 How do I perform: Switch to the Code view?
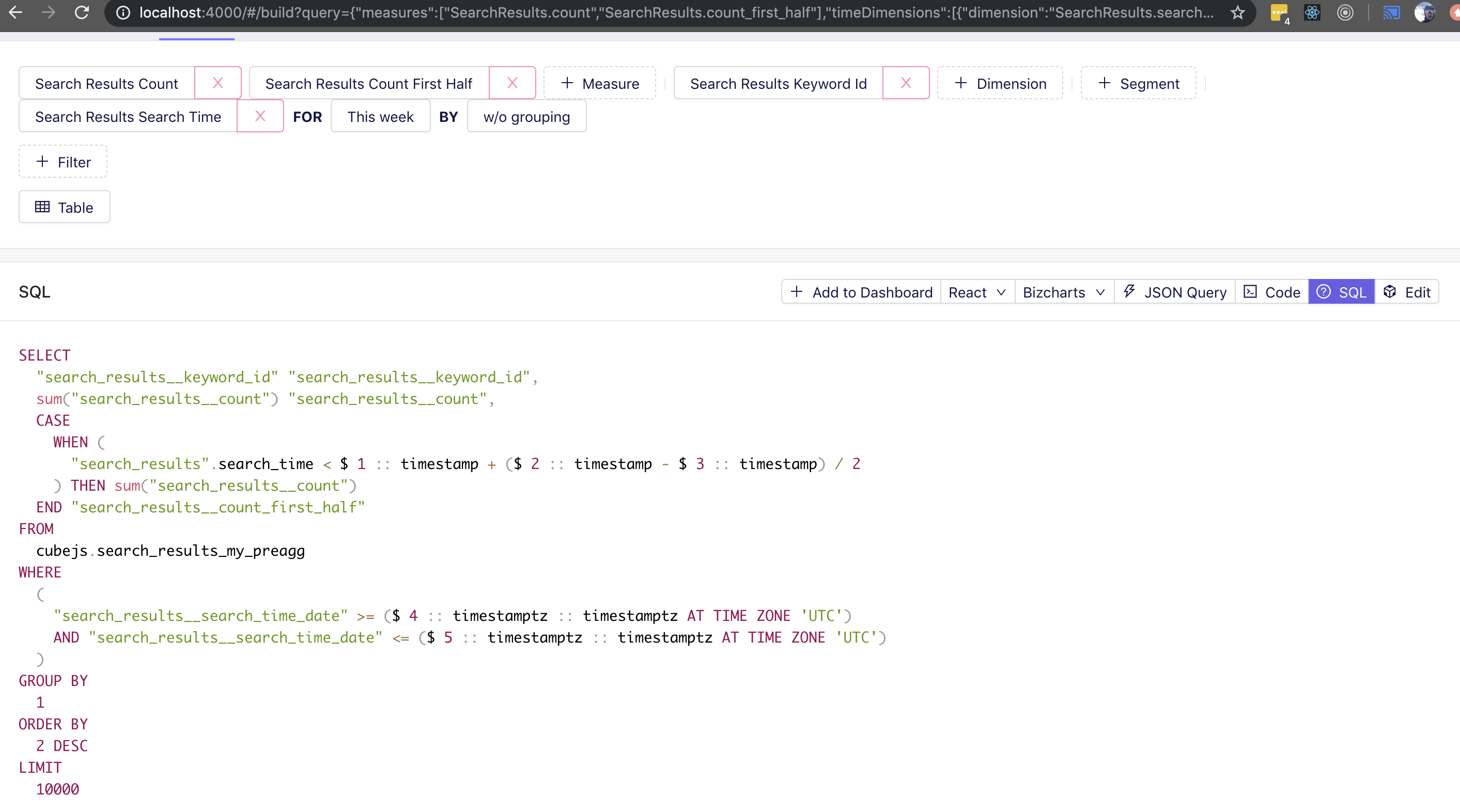pyautogui.click(x=1272, y=292)
